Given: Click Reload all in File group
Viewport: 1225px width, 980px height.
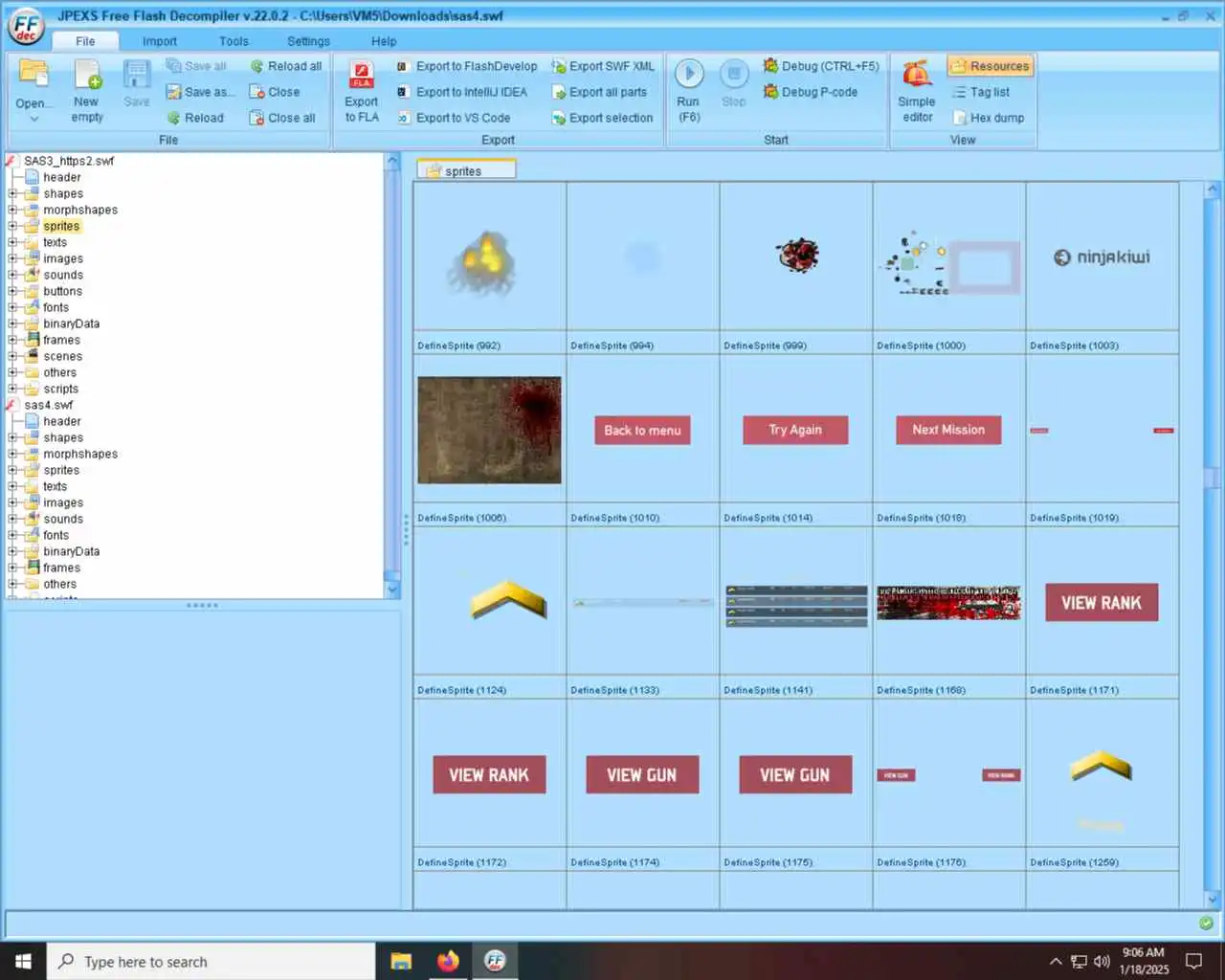Looking at the screenshot, I should pos(285,66).
